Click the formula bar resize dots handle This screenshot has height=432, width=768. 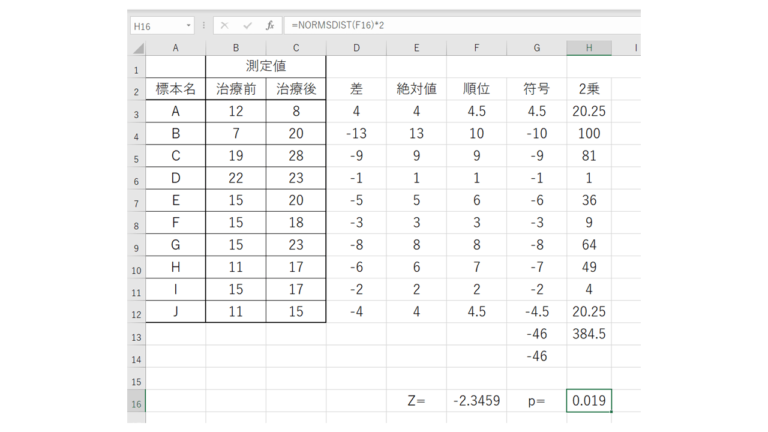click(204, 25)
